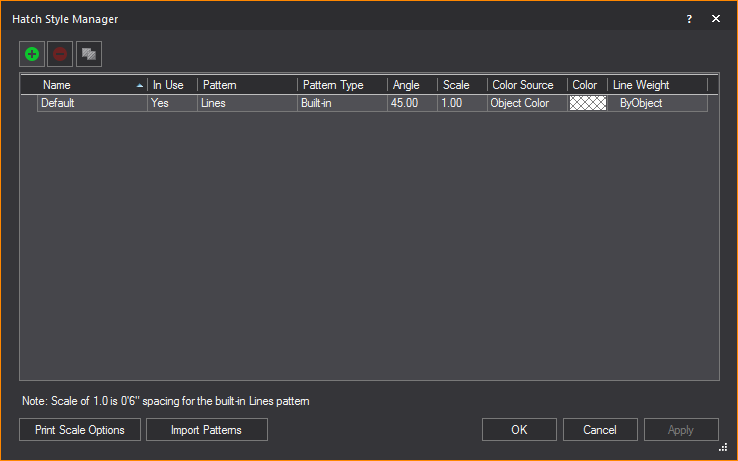738x461 pixels.
Task: Click the Pattern Type column header
Action: pyautogui.click(x=341, y=85)
